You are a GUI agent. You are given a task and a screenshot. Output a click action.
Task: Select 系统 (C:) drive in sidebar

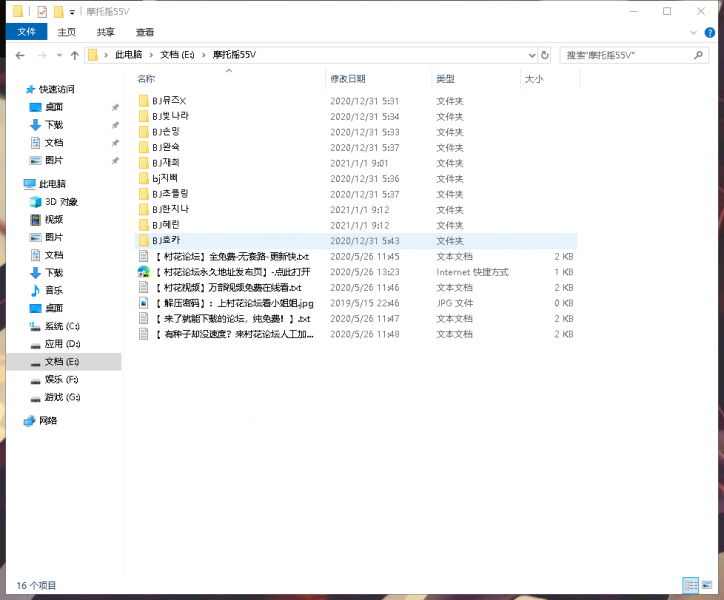(x=61, y=326)
